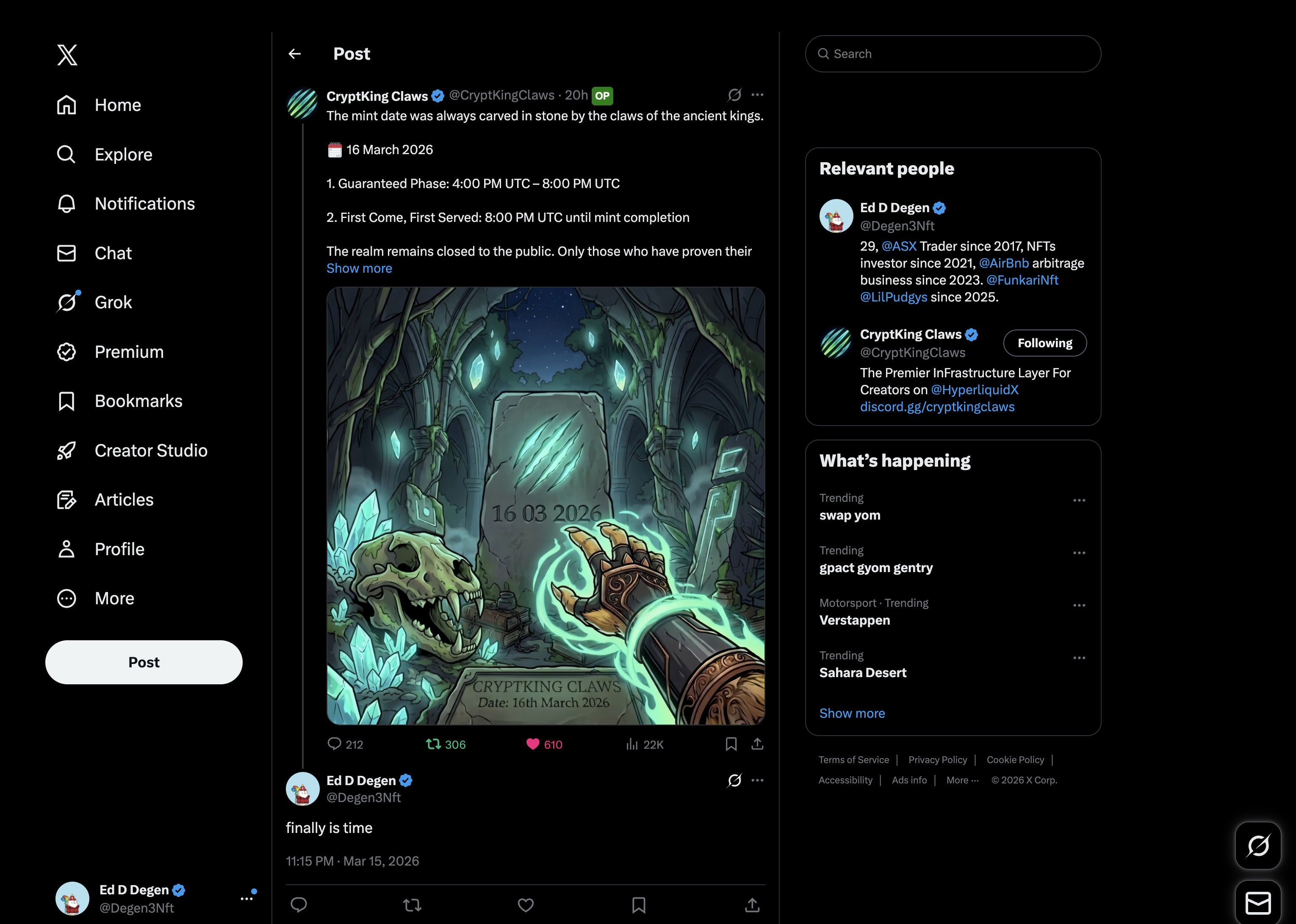Open CryptKing Claws avatar in Relevant people
1296x924 pixels.
coord(836,343)
